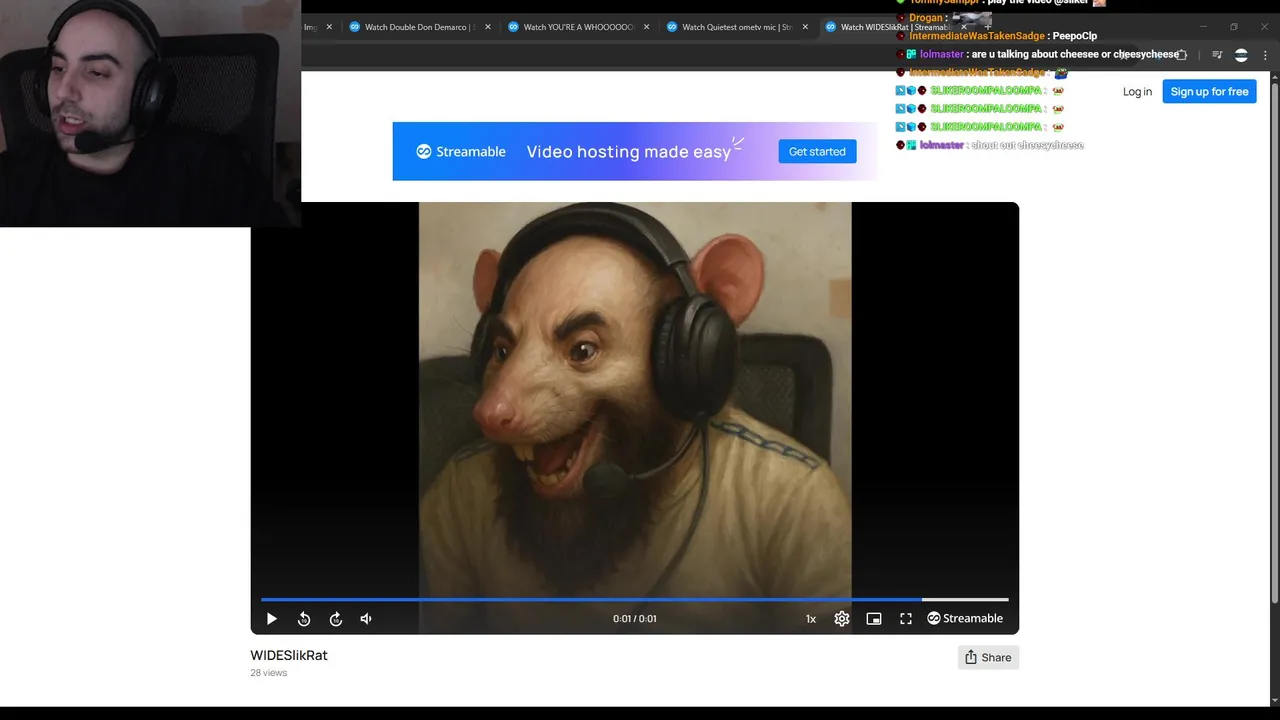Enter fullscreen video mode
This screenshot has height=720, width=1280.
click(x=906, y=619)
